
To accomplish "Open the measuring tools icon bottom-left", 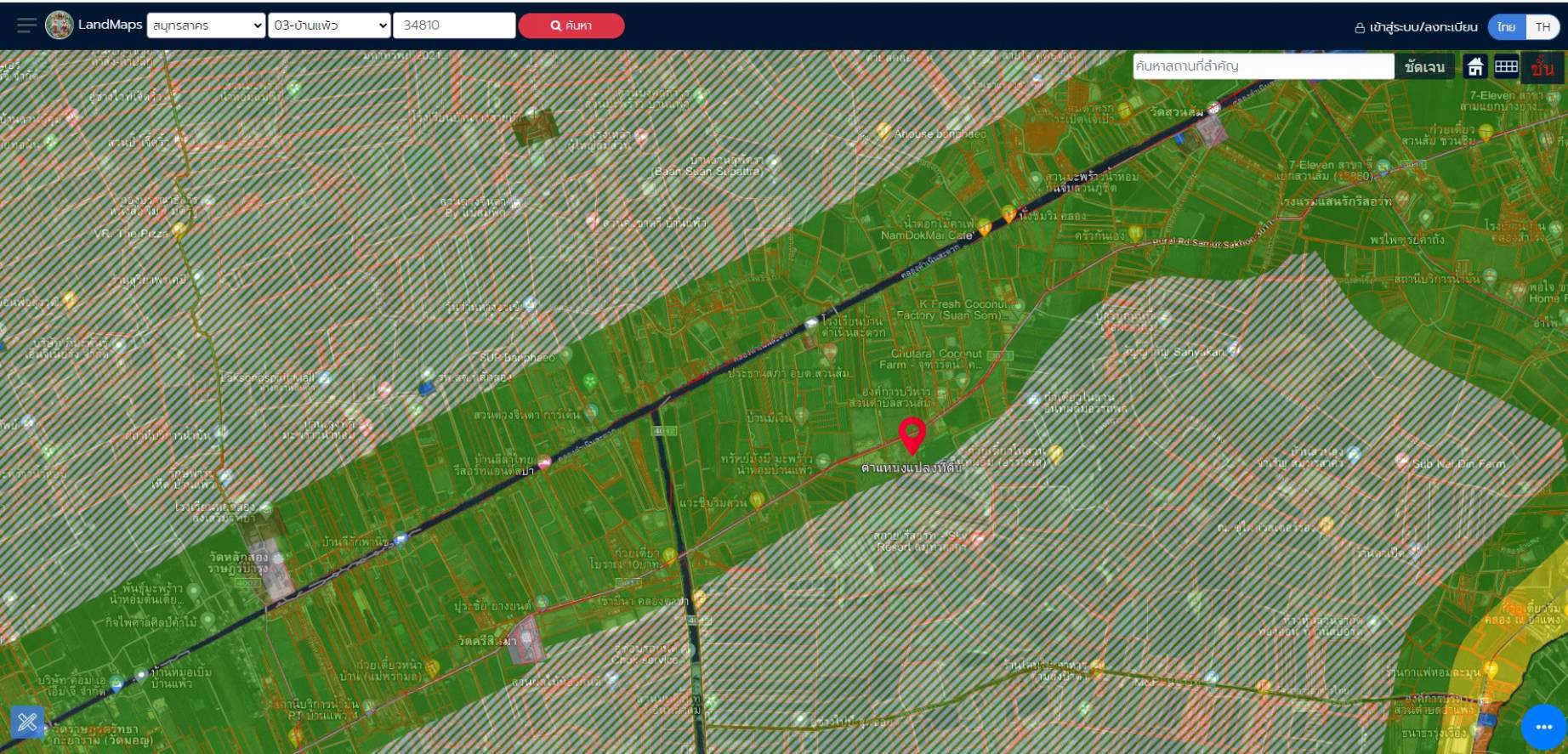I will [x=27, y=722].
